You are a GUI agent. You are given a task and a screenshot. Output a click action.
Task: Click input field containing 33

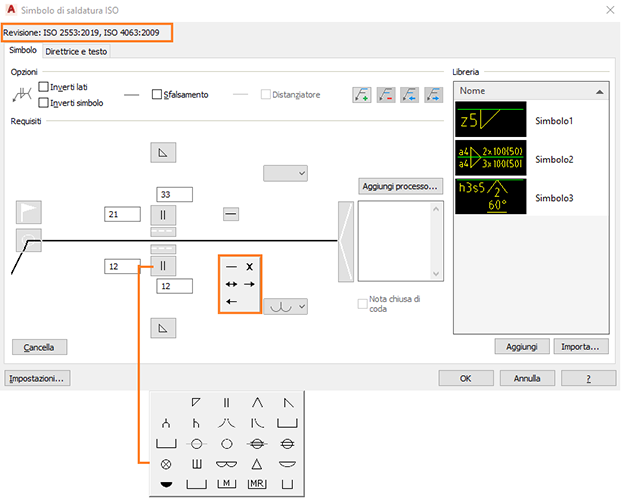click(174, 194)
